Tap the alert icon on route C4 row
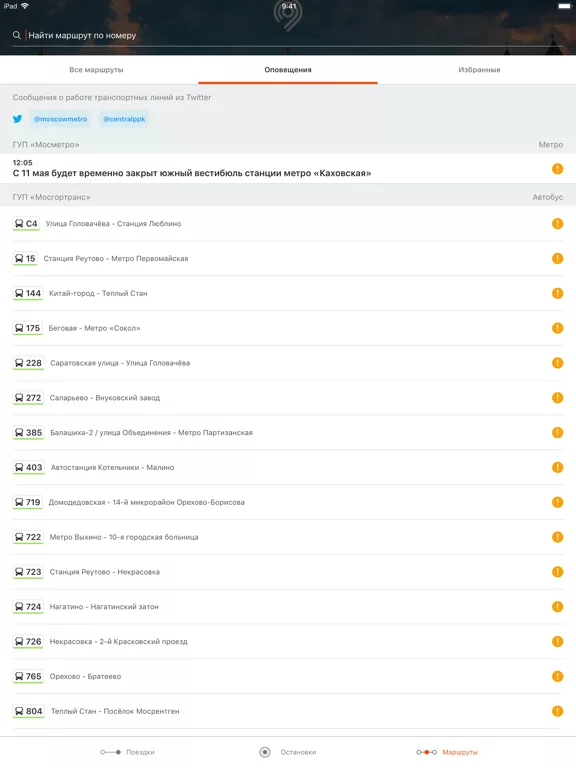 tap(557, 223)
